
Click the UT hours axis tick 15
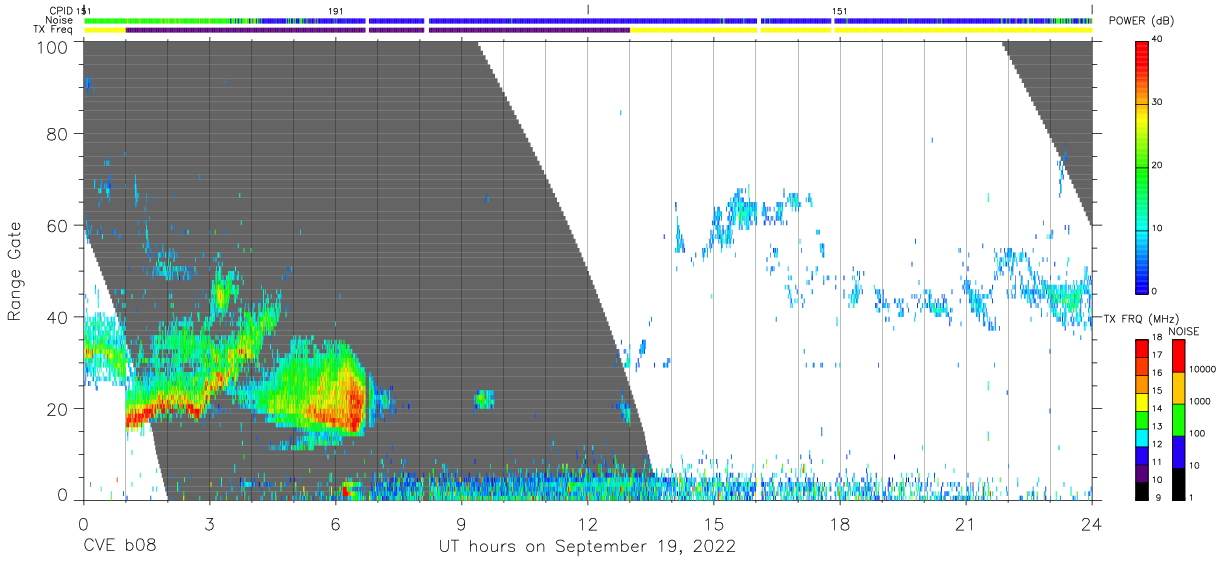tap(713, 524)
